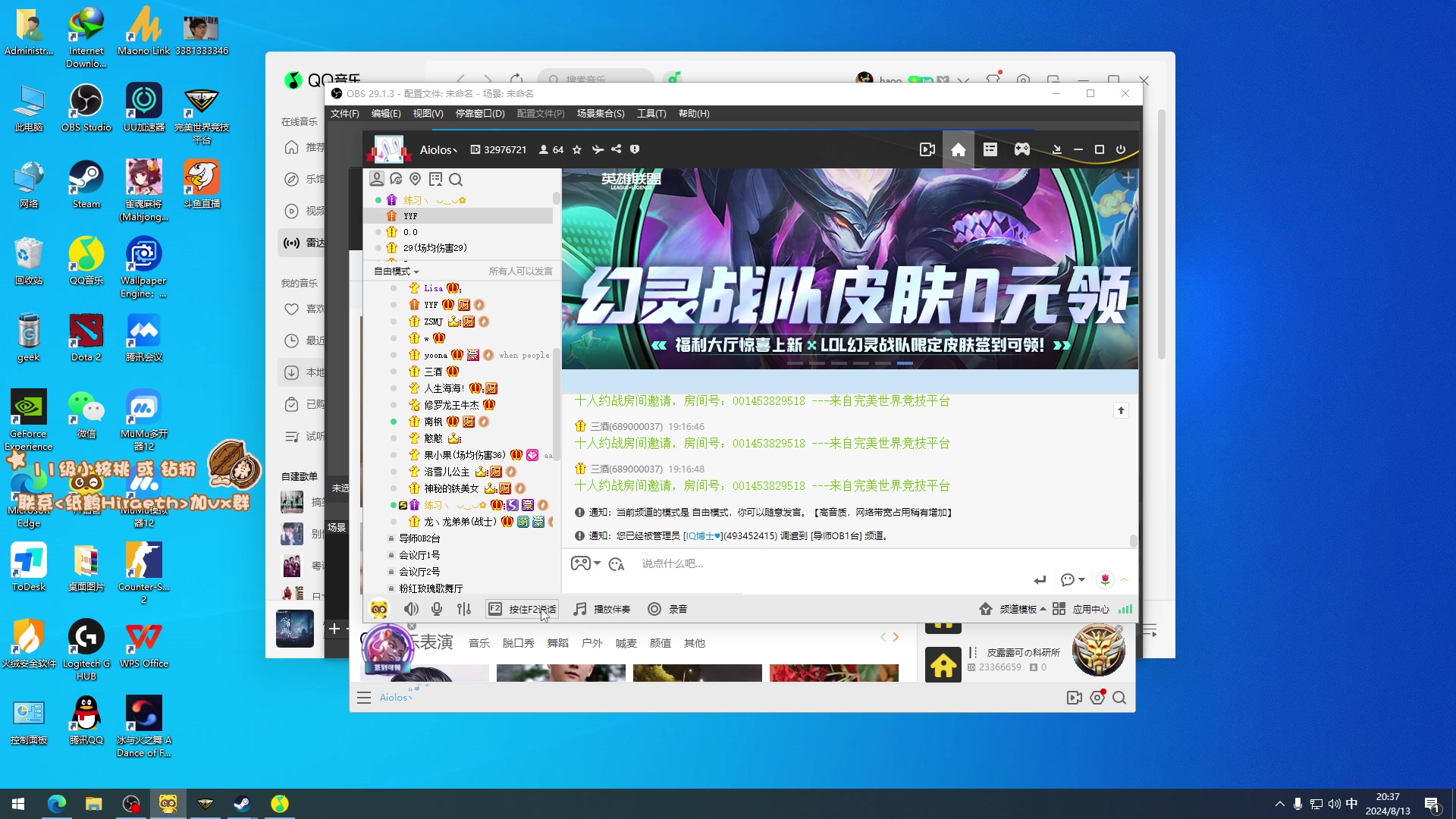Open the game emoji dropdown in chat box

click(585, 563)
